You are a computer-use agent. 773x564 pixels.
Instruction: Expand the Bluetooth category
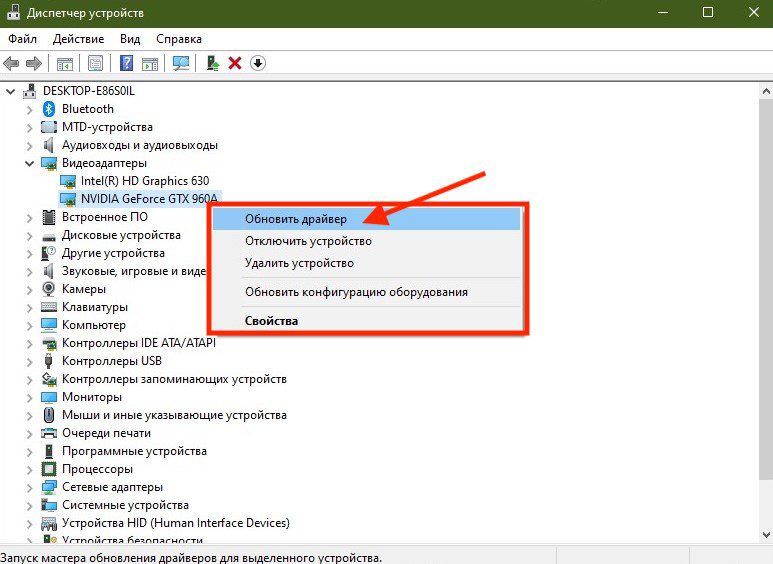[x=30, y=109]
